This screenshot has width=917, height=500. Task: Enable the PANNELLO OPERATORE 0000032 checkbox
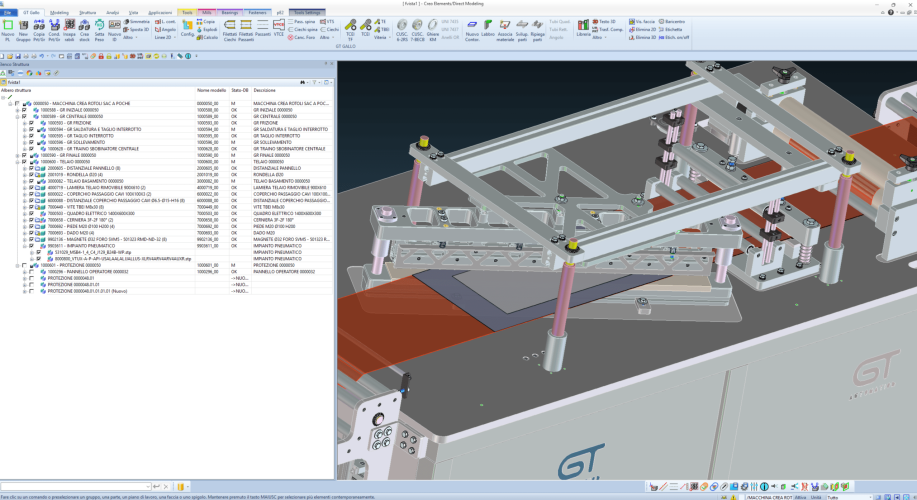32,271
